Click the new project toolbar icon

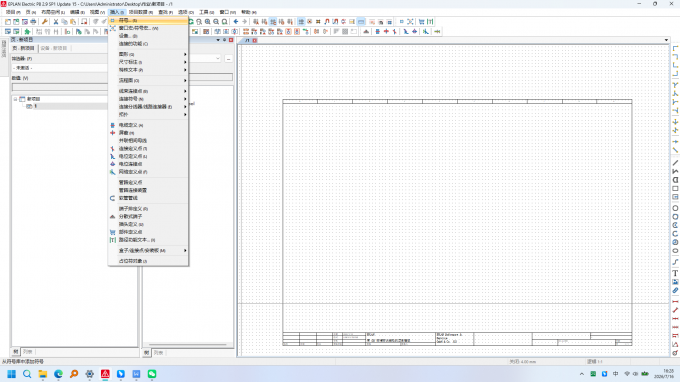point(8,22)
